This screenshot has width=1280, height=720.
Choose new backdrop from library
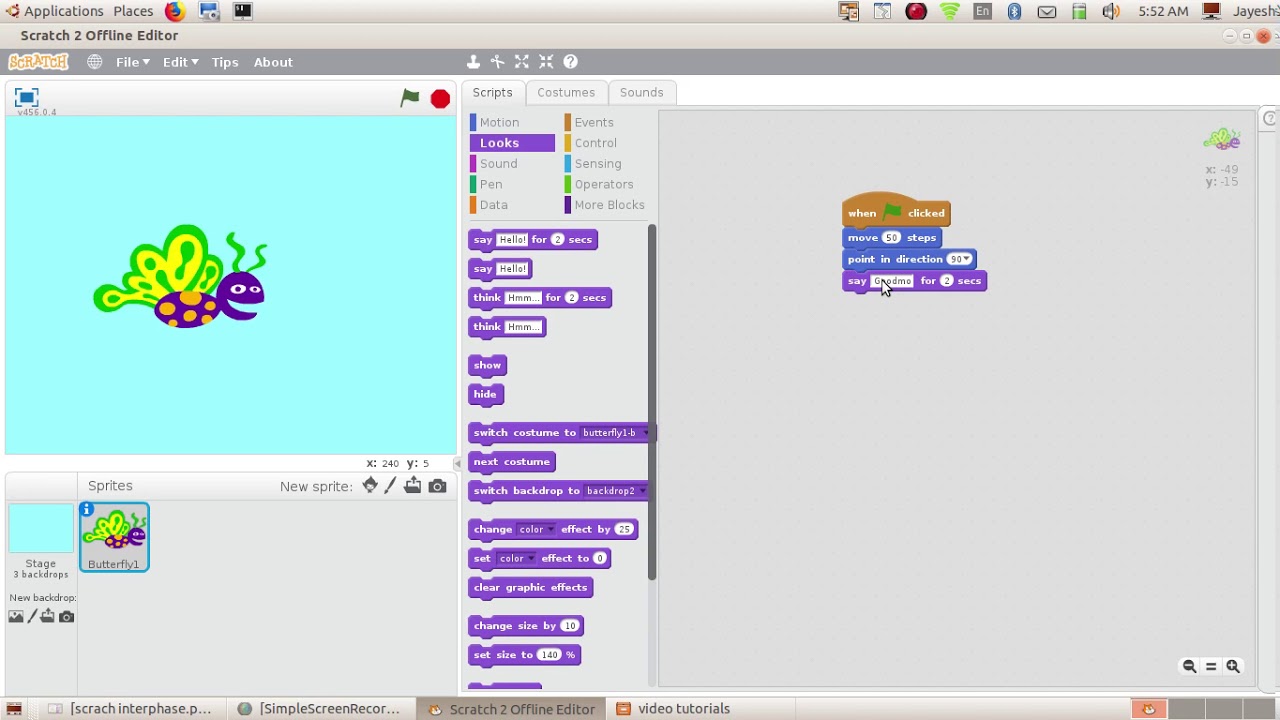[x=16, y=617]
